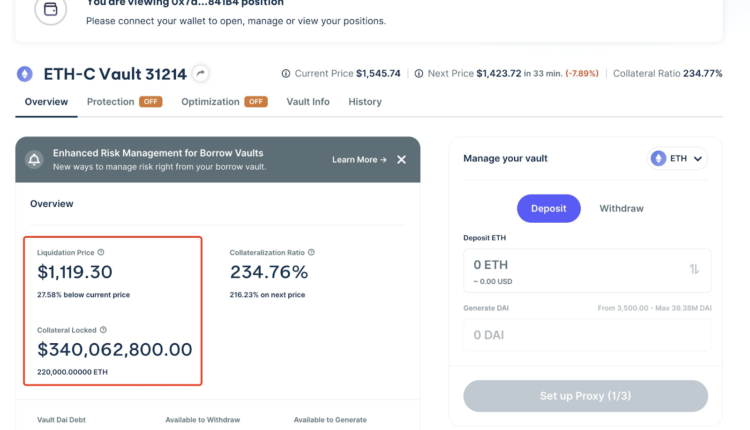This screenshot has width=750, height=430.
Task: Go to the Vault Info tab
Action: [307, 102]
